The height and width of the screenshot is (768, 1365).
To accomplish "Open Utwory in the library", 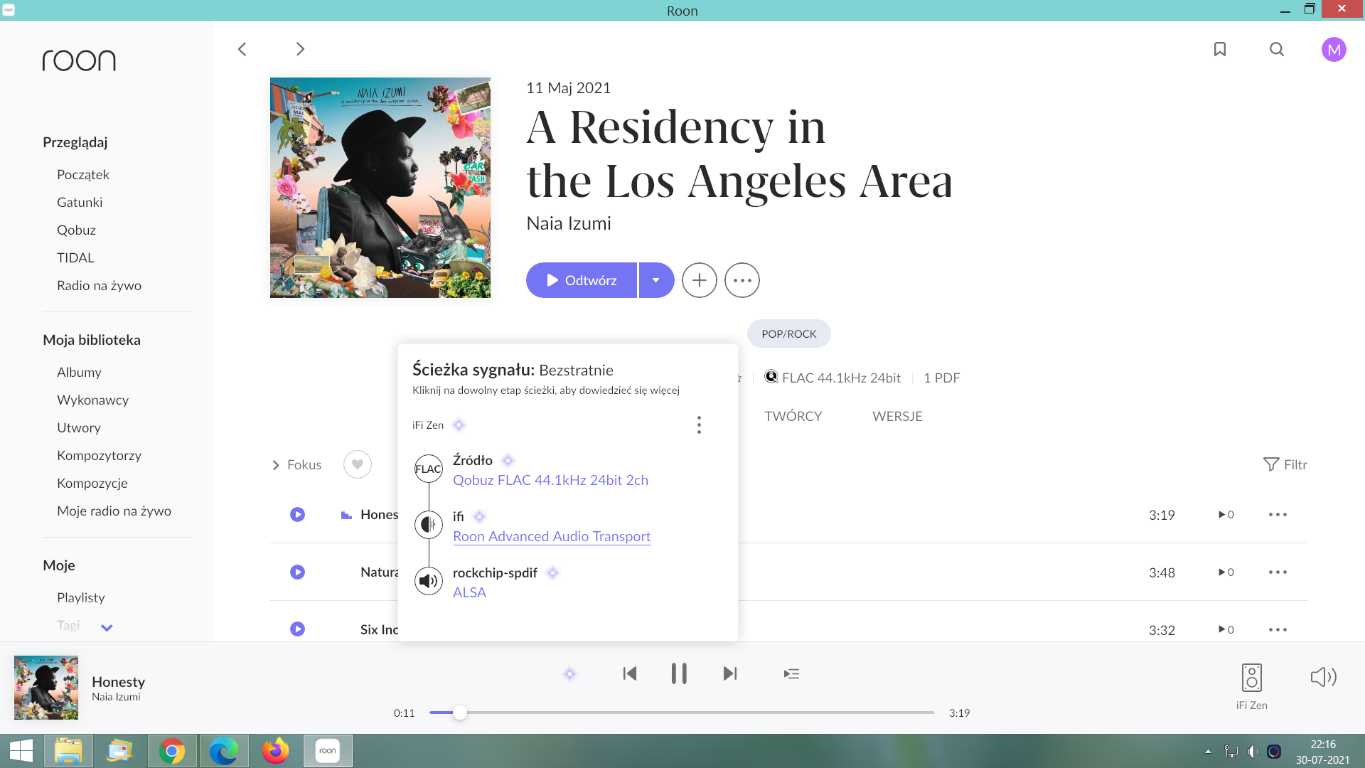I will point(79,428).
